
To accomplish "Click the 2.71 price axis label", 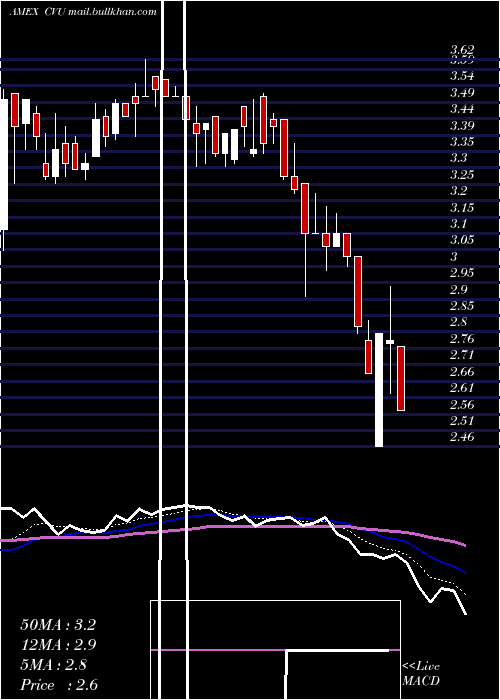I will [x=462, y=355].
